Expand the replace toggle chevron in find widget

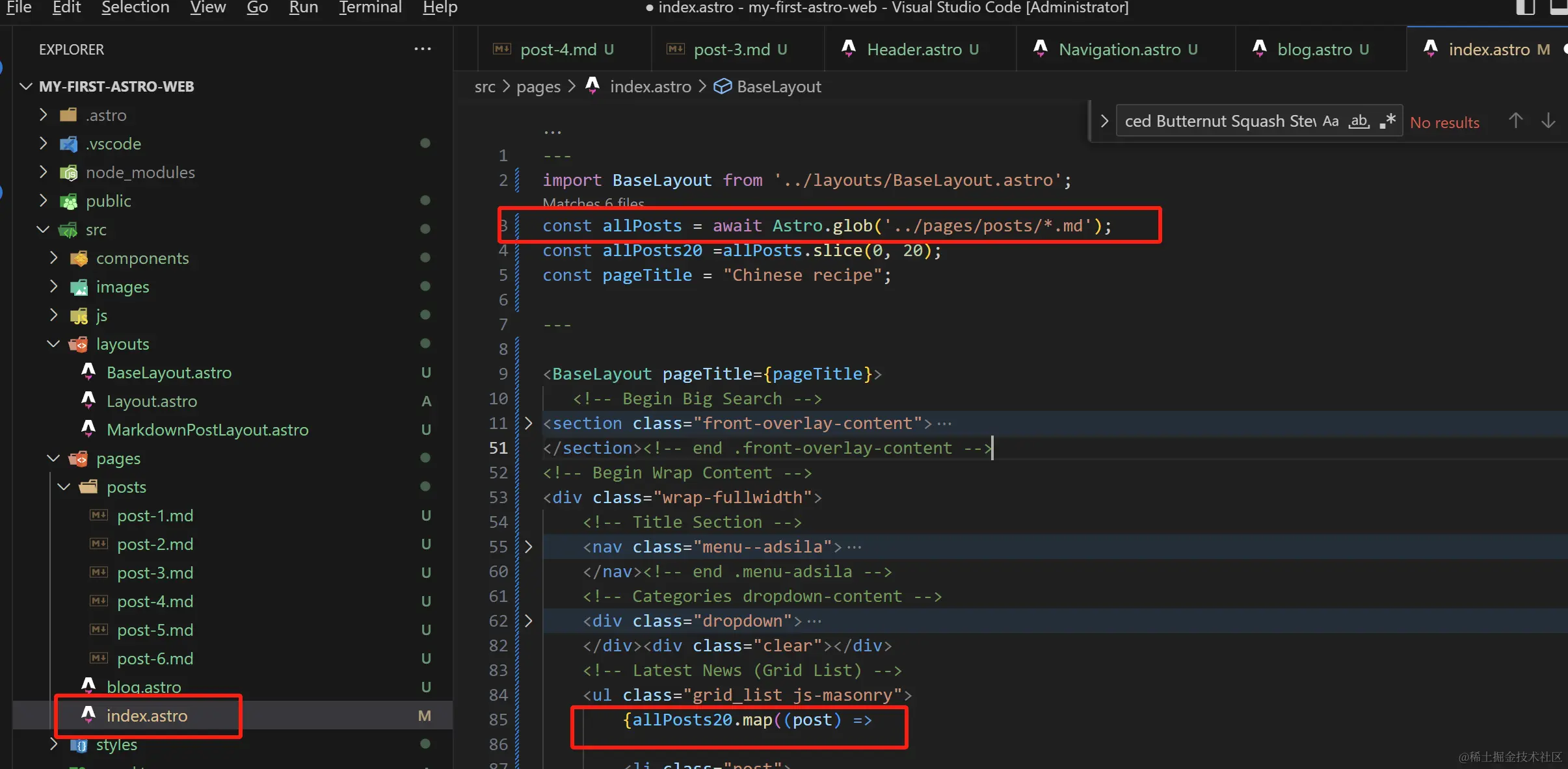tap(1104, 122)
